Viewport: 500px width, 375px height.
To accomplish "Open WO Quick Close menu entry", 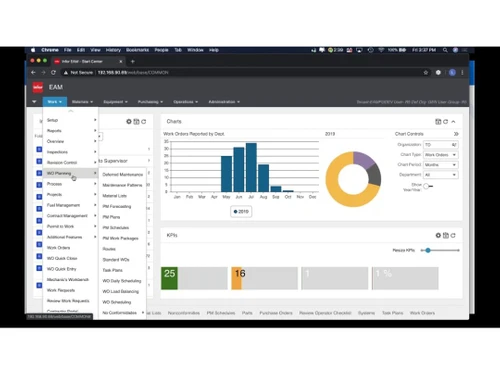I will pyautogui.click(x=71, y=258).
